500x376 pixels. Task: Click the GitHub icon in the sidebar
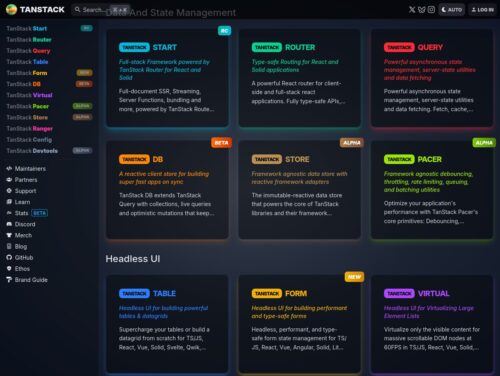tap(9, 257)
